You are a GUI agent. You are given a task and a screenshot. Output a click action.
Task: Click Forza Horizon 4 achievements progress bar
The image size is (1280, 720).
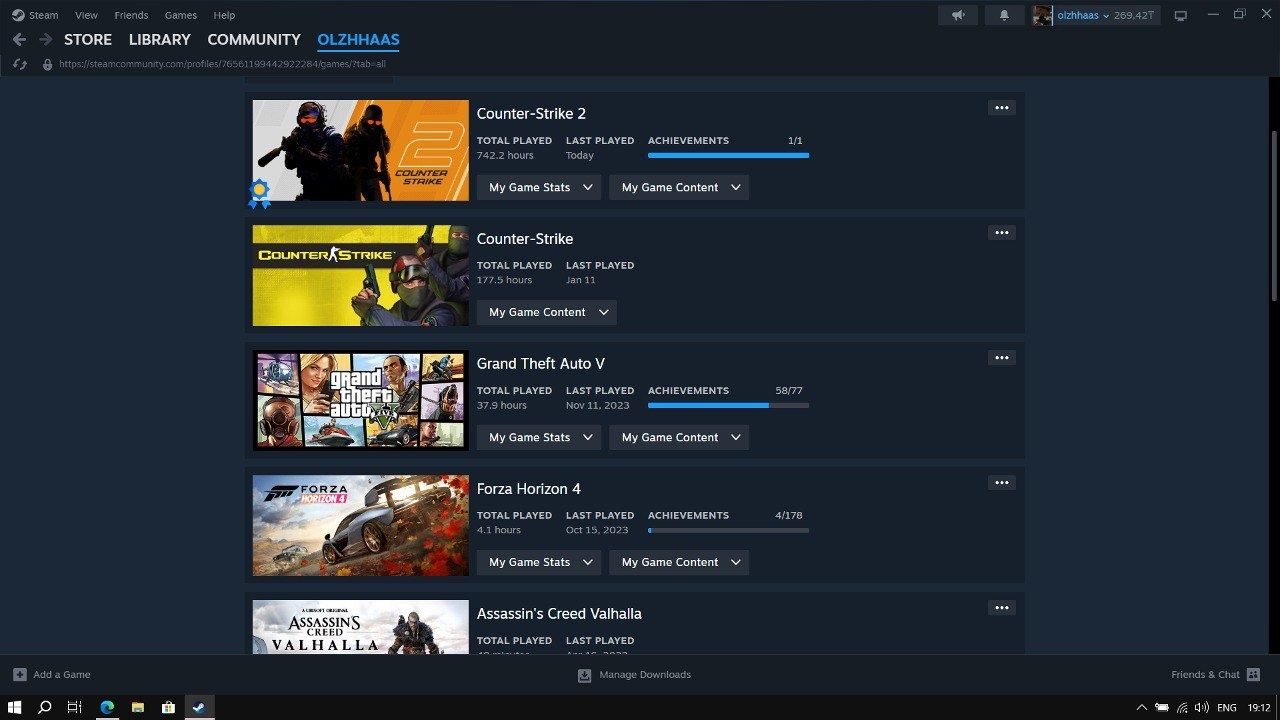click(728, 530)
